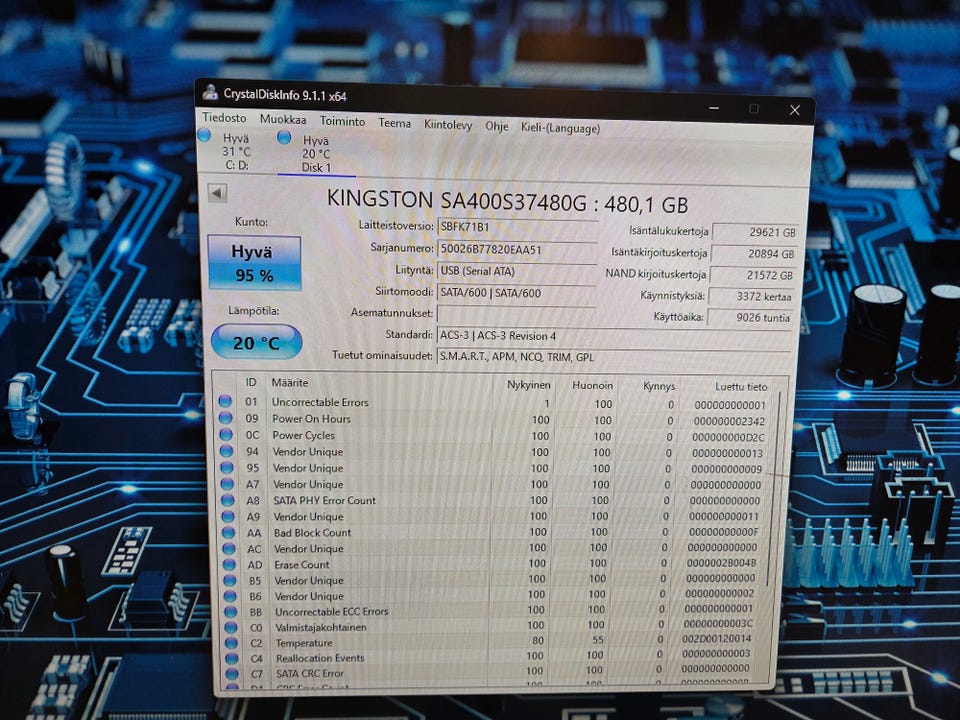The width and height of the screenshot is (960, 720).
Task: Click the CrystalDiskInfo title bar icon
Action: (211, 92)
